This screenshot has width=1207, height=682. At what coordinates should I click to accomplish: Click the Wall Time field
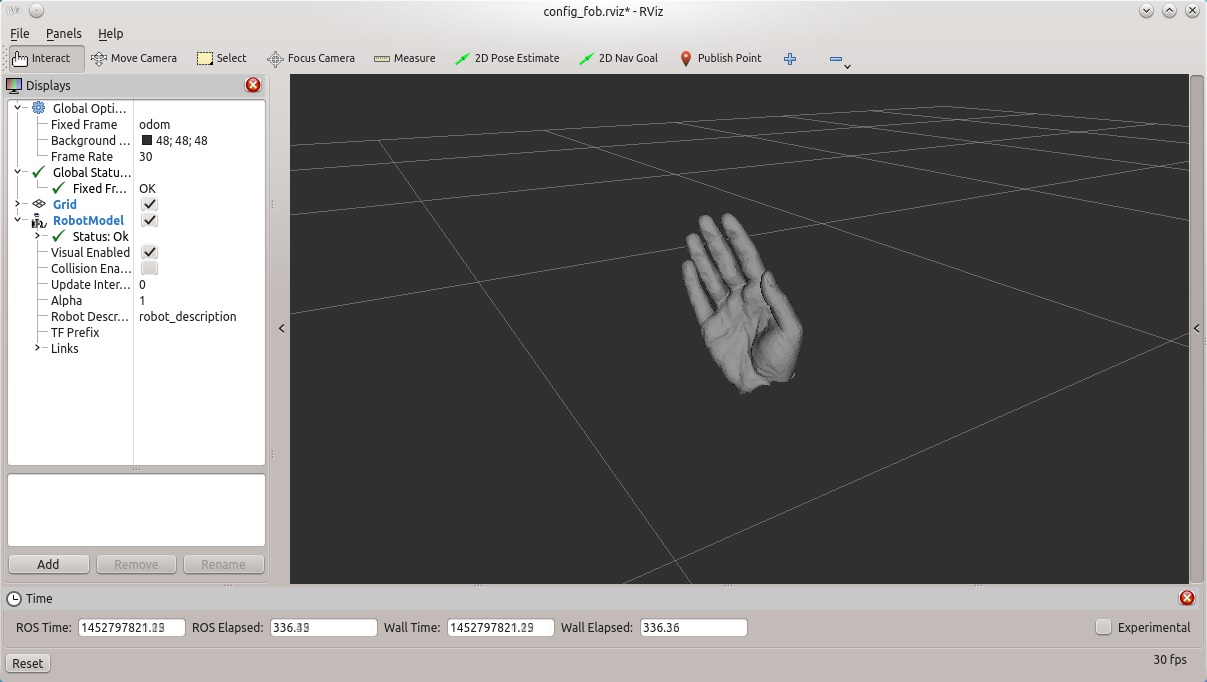pyautogui.click(x=501, y=628)
